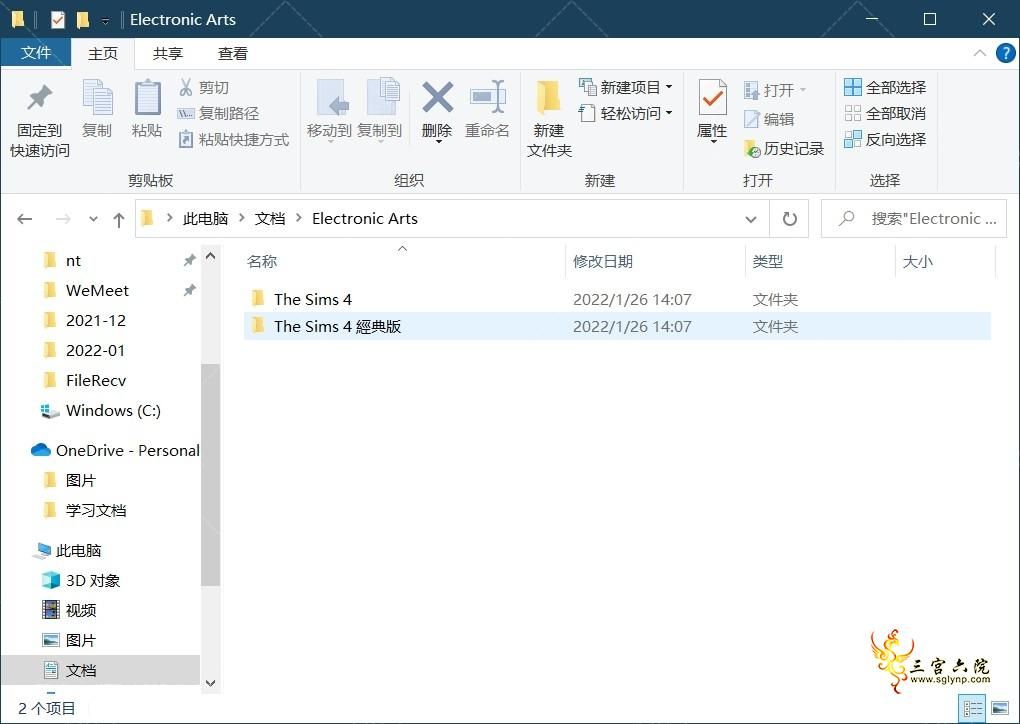Select The Sims 4 經典版 folder
This screenshot has height=724, width=1020.
pos(617,327)
